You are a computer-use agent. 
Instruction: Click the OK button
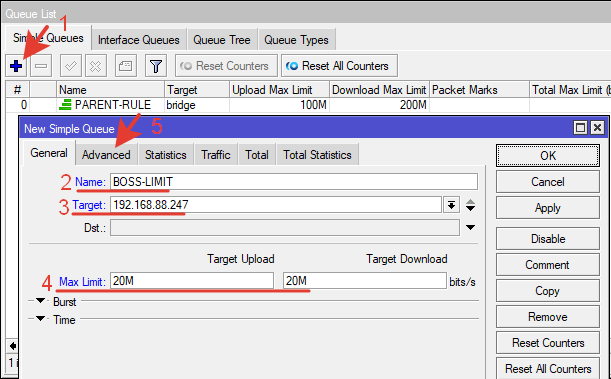pos(547,155)
